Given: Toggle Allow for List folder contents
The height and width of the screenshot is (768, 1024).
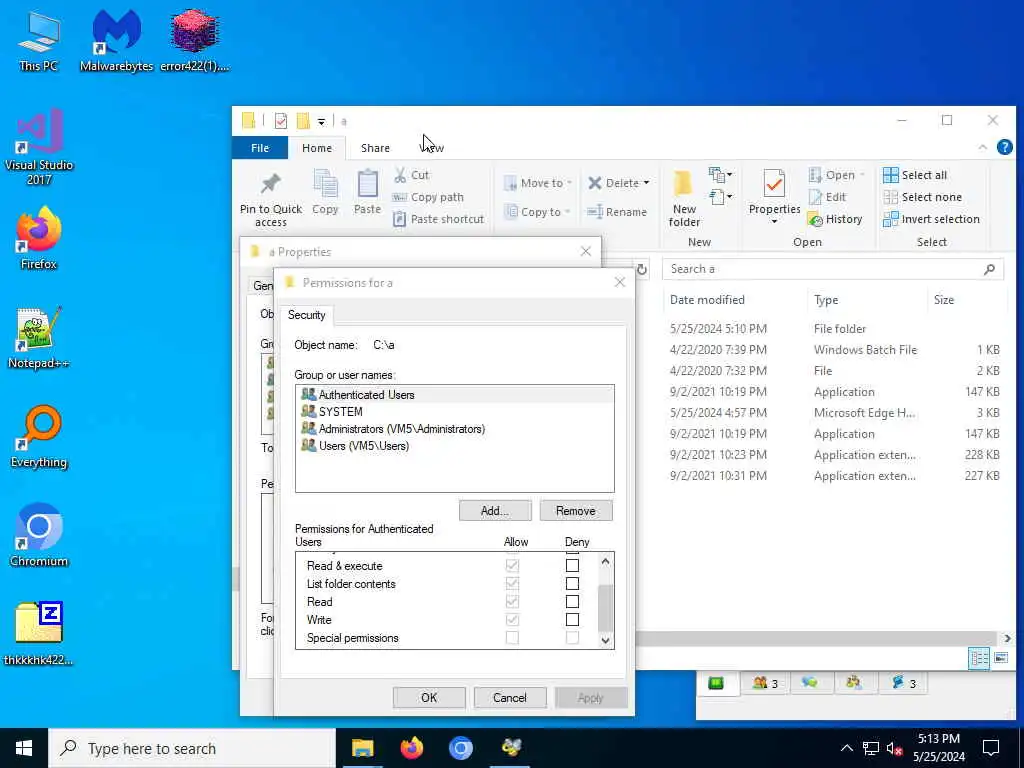Looking at the screenshot, I should (512, 583).
